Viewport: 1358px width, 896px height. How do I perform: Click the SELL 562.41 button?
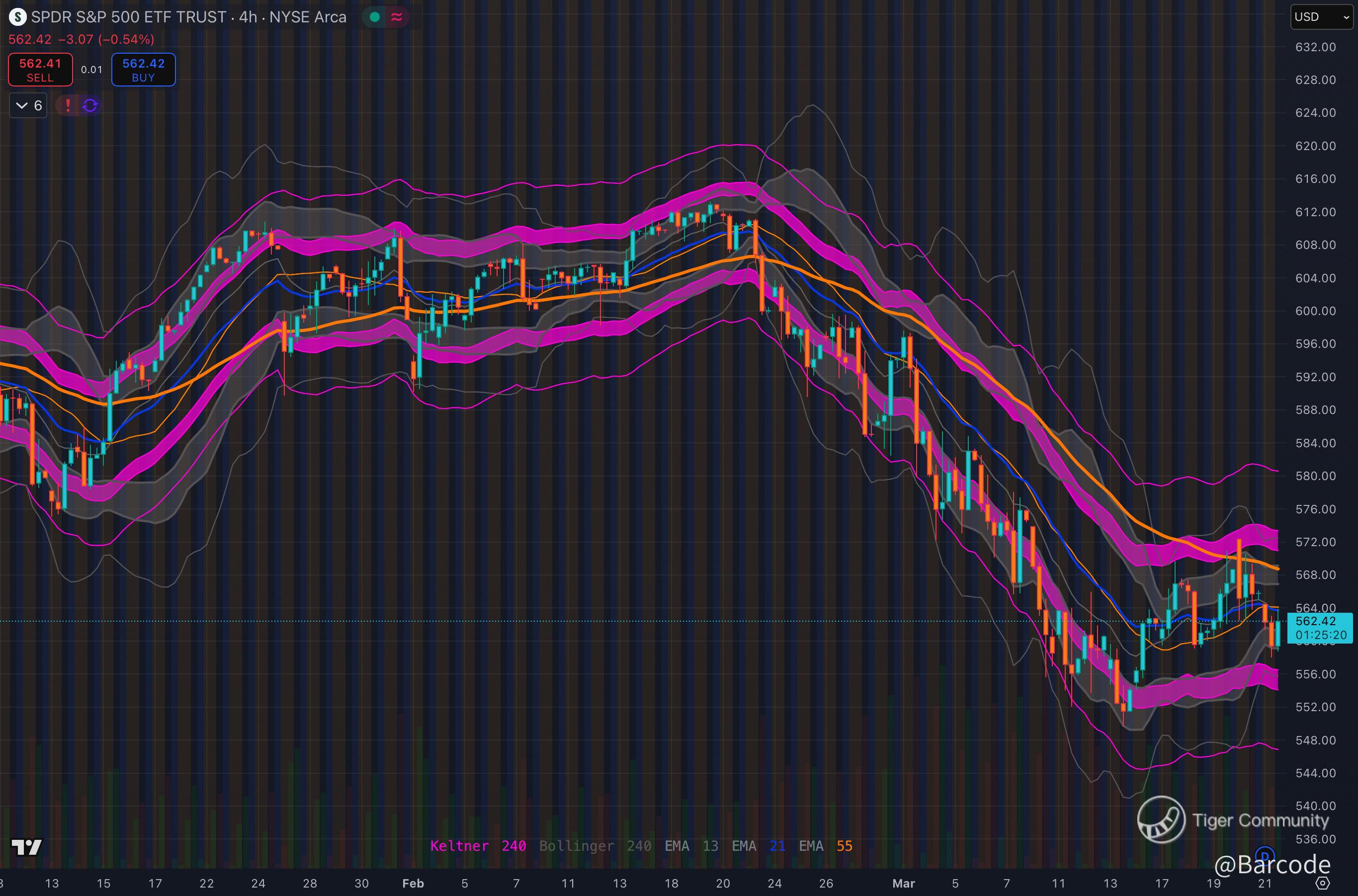(40, 70)
